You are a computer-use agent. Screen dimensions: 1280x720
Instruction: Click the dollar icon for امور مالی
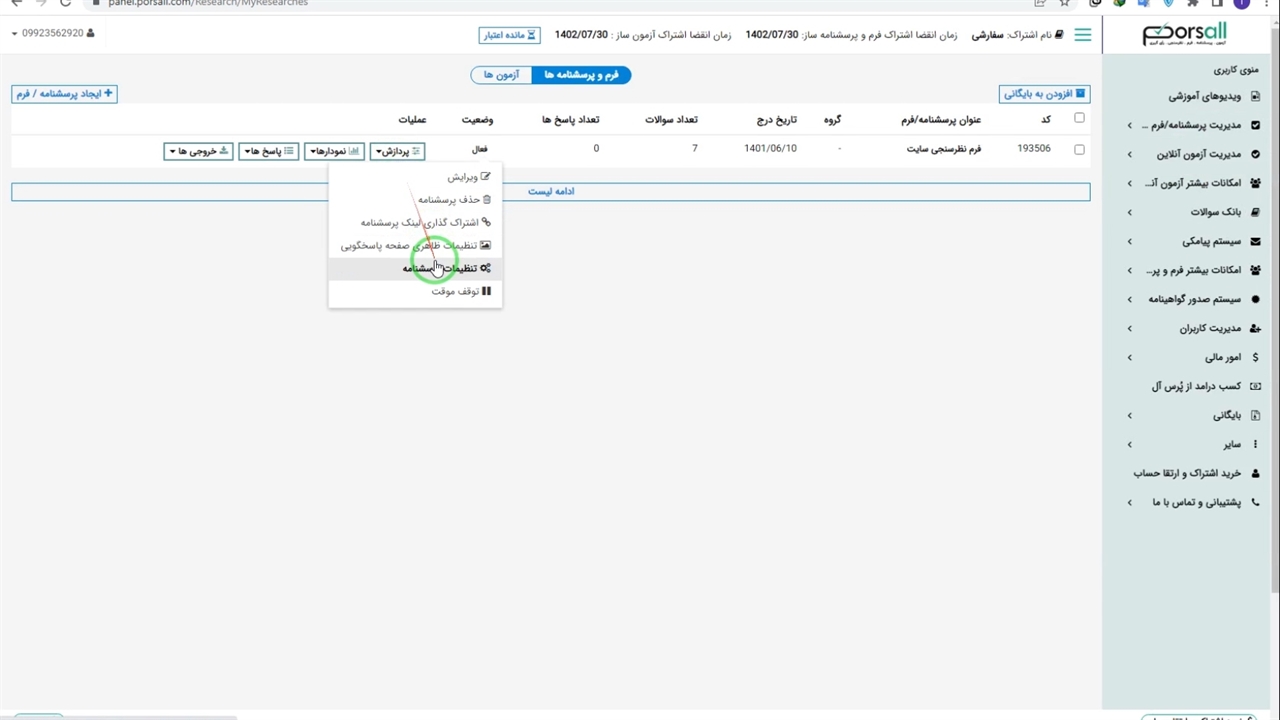[1256, 357]
